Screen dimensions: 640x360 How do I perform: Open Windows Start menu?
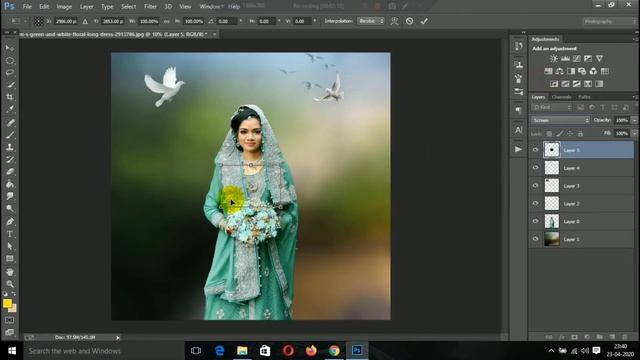pyautogui.click(x=12, y=351)
